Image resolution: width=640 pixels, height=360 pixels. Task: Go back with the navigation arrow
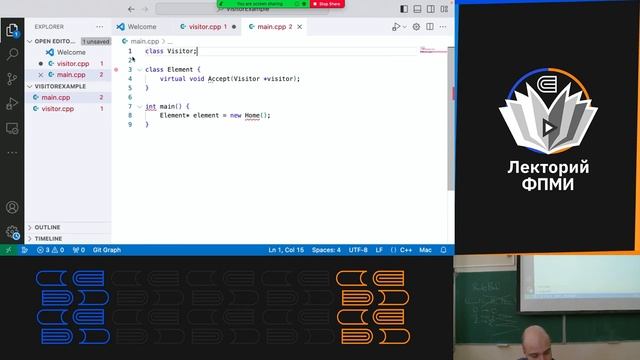pos(131,9)
